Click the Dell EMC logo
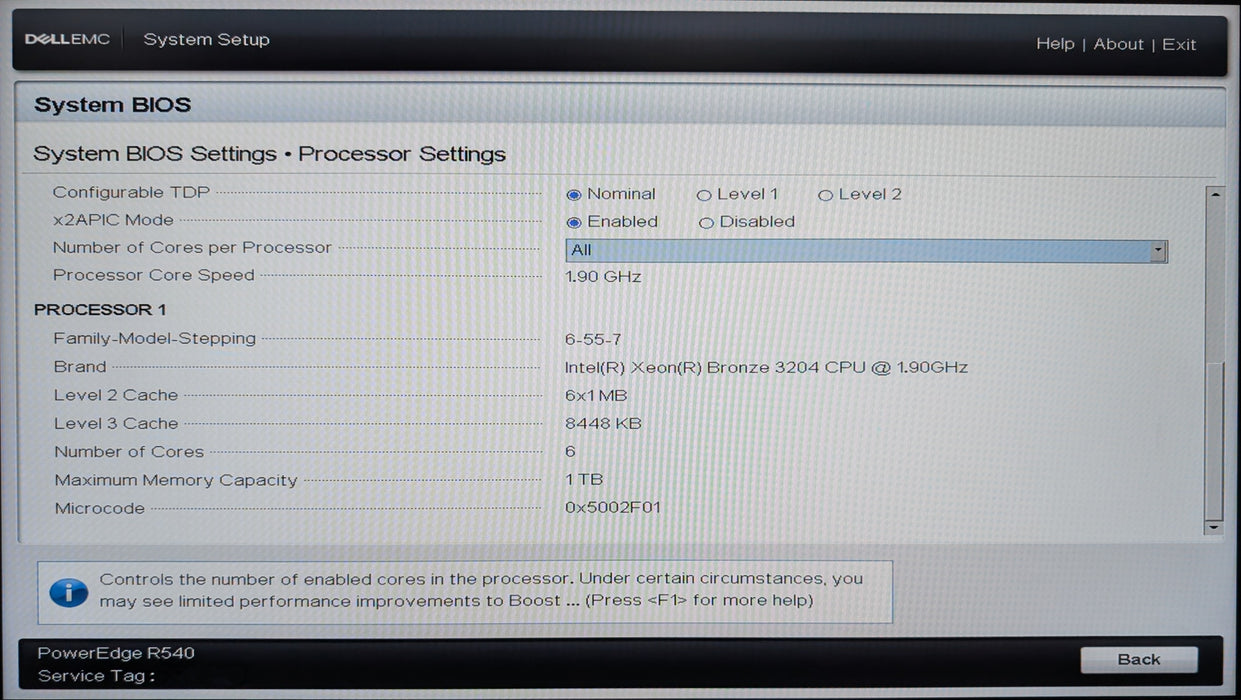Image resolution: width=1241 pixels, height=700 pixels. pos(67,40)
